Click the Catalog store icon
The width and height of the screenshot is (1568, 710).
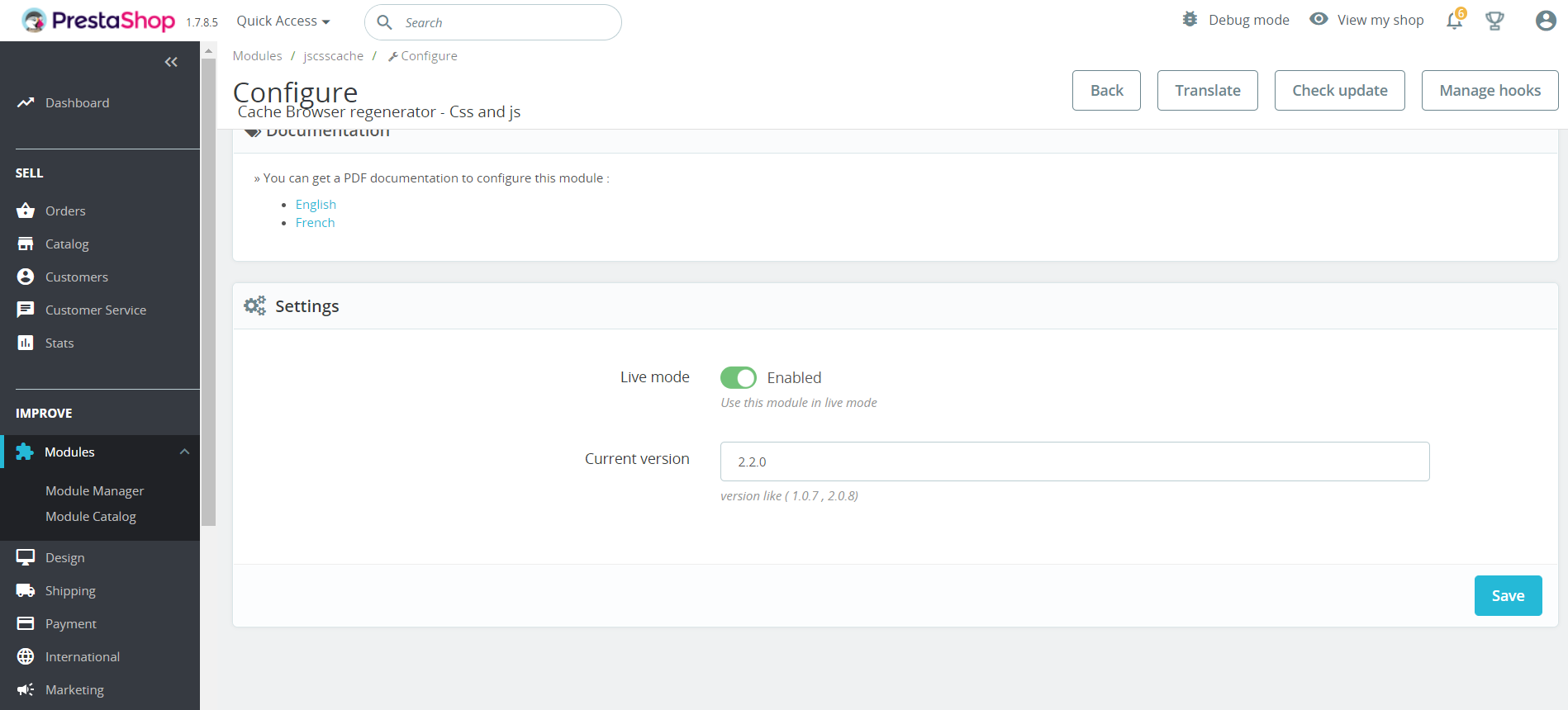tap(26, 244)
